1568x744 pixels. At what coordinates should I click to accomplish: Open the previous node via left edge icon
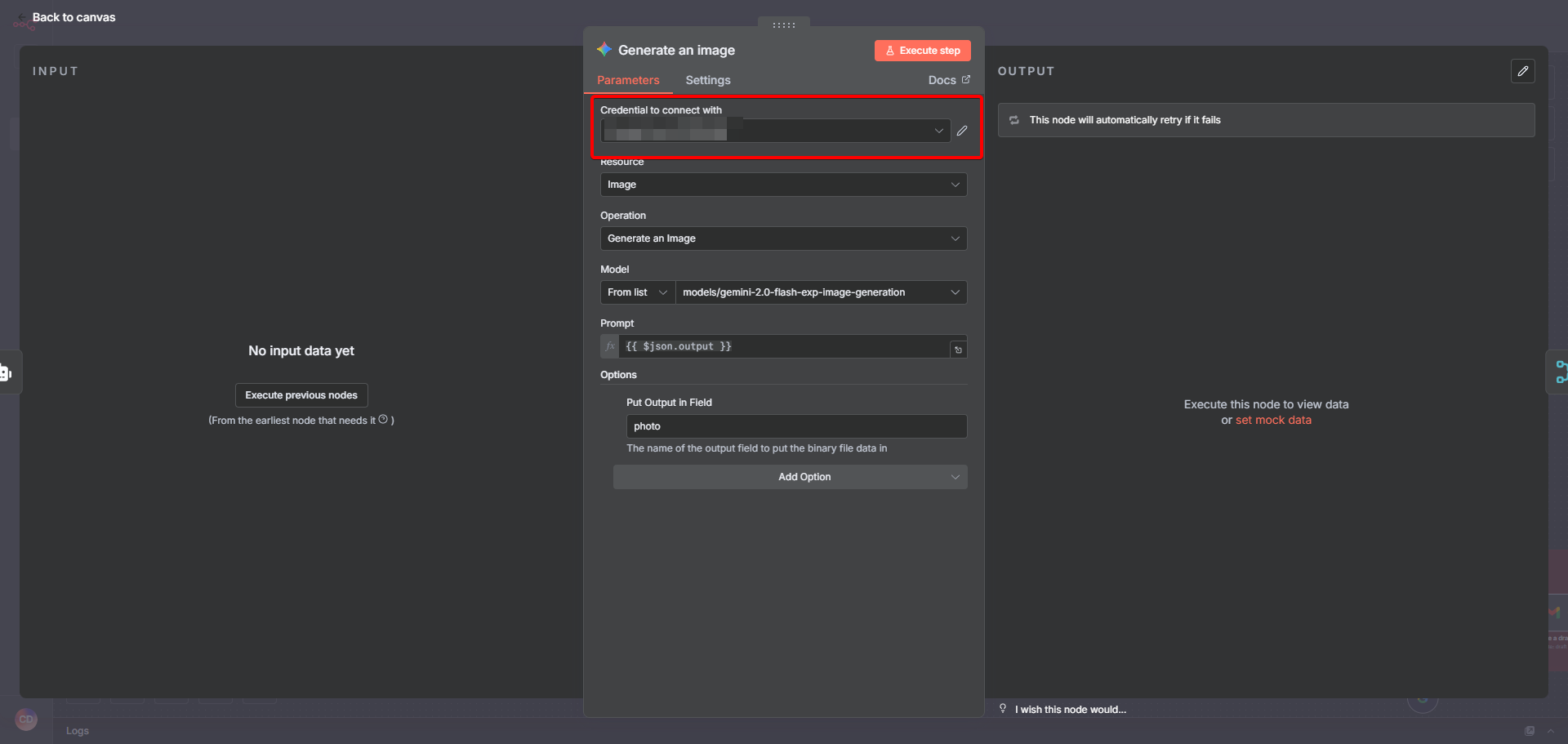point(7,372)
